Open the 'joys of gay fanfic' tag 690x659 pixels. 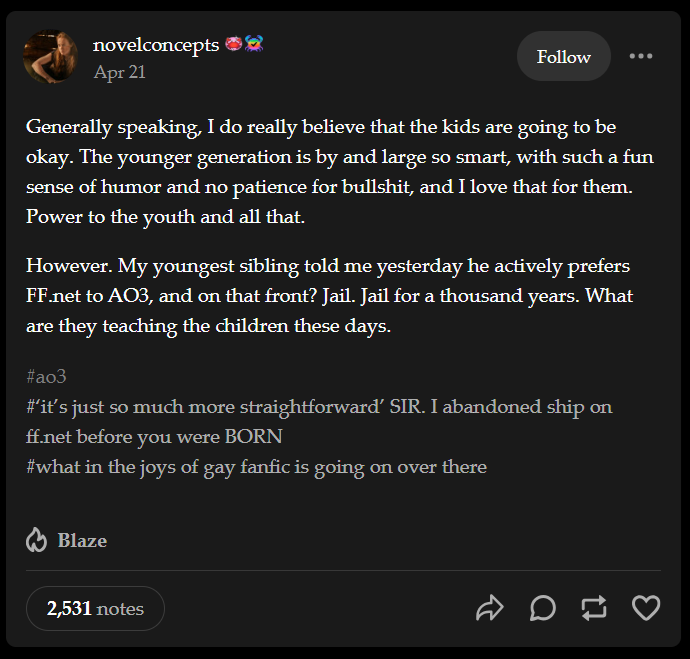pyautogui.click(x=257, y=467)
